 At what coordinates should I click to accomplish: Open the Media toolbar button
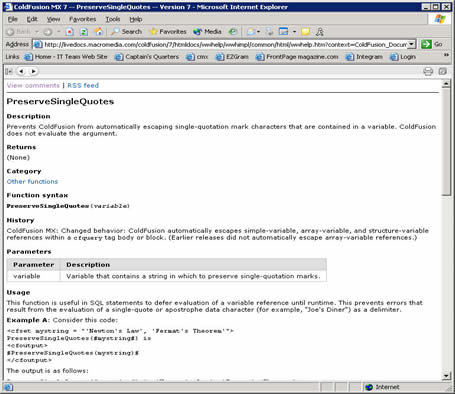pyautogui.click(x=207, y=32)
